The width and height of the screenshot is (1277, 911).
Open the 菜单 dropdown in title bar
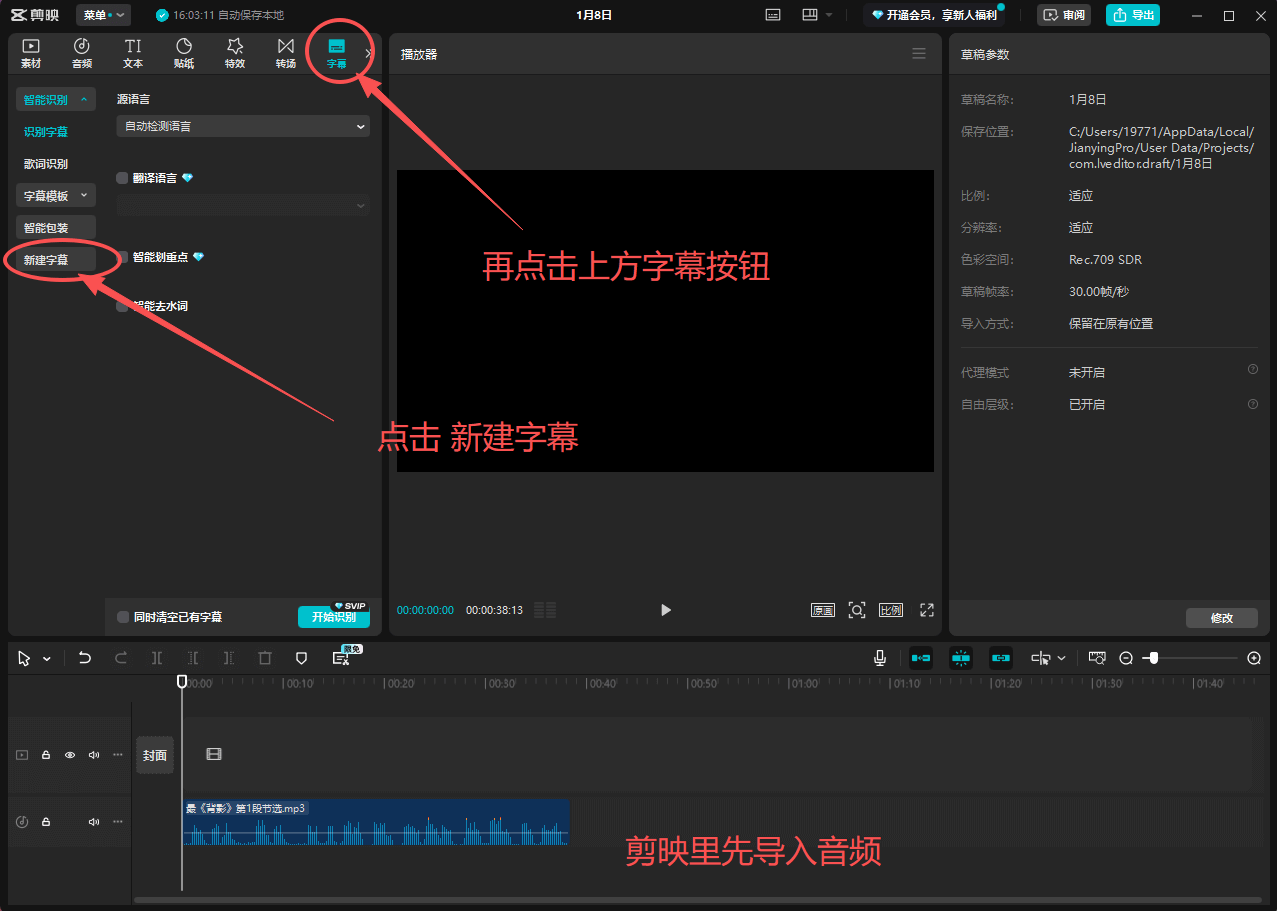pyautogui.click(x=104, y=15)
